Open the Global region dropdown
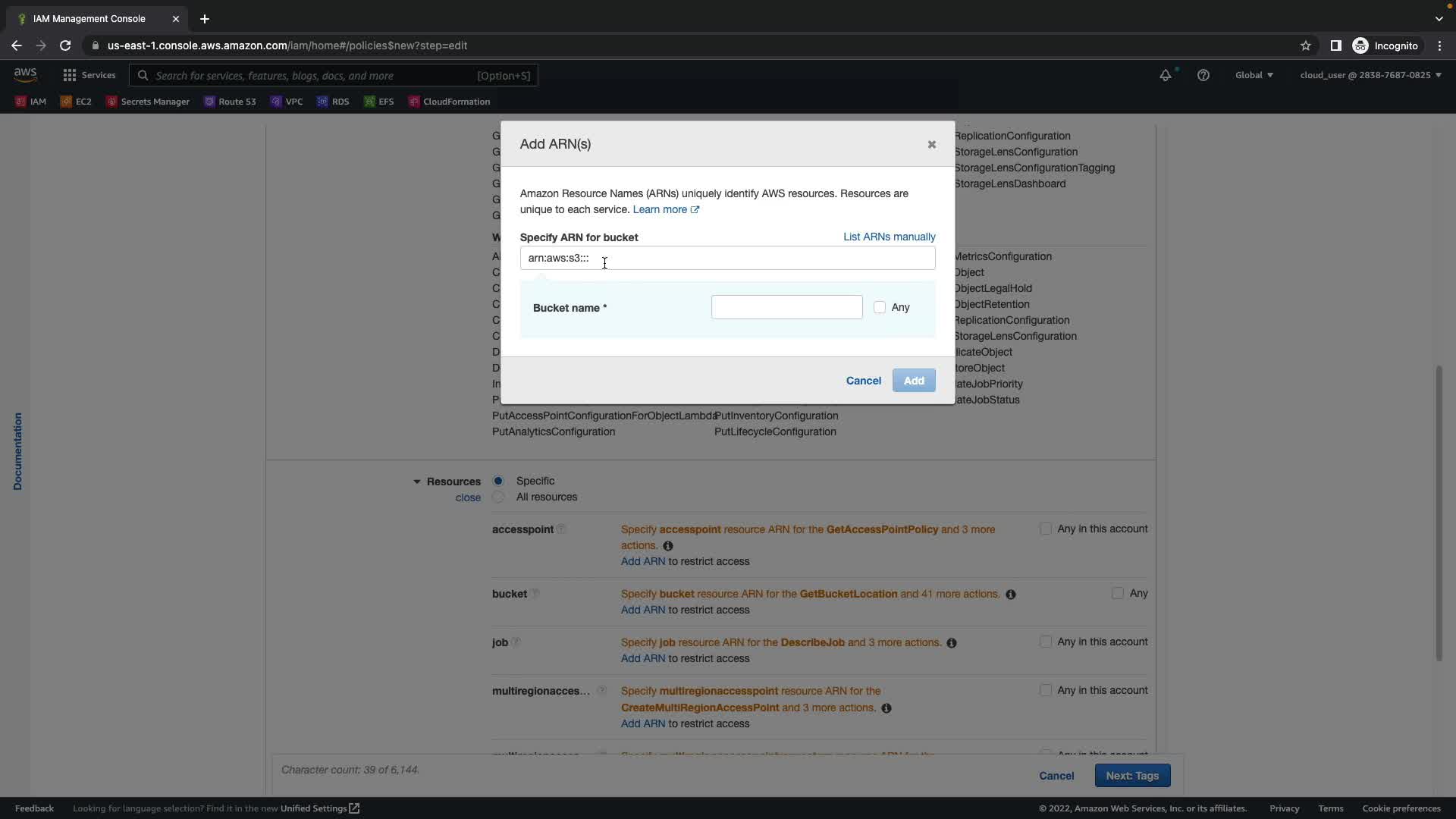Image resolution: width=1456 pixels, height=819 pixels. tap(1254, 75)
